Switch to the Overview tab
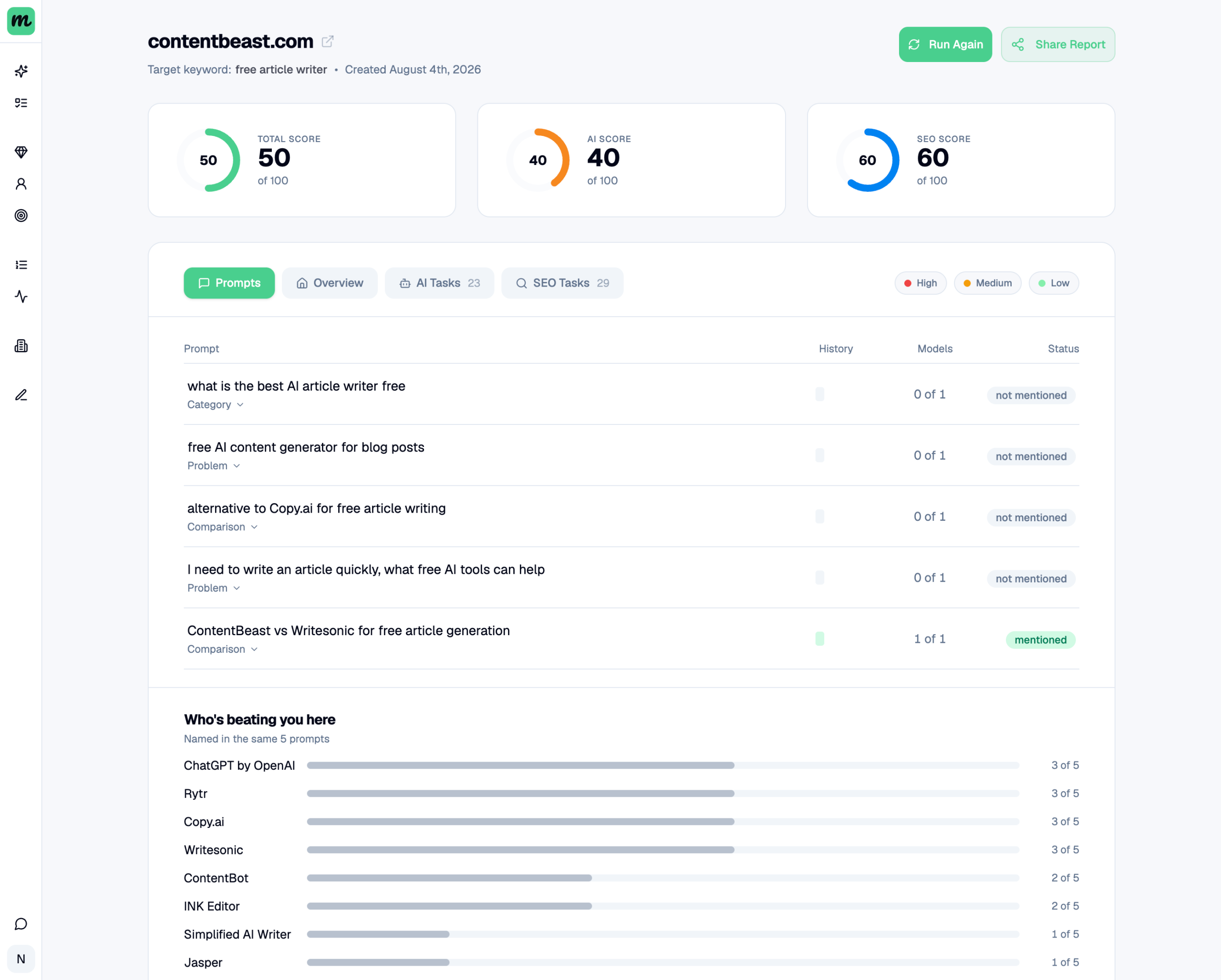The width and height of the screenshot is (1221, 980). [x=330, y=283]
